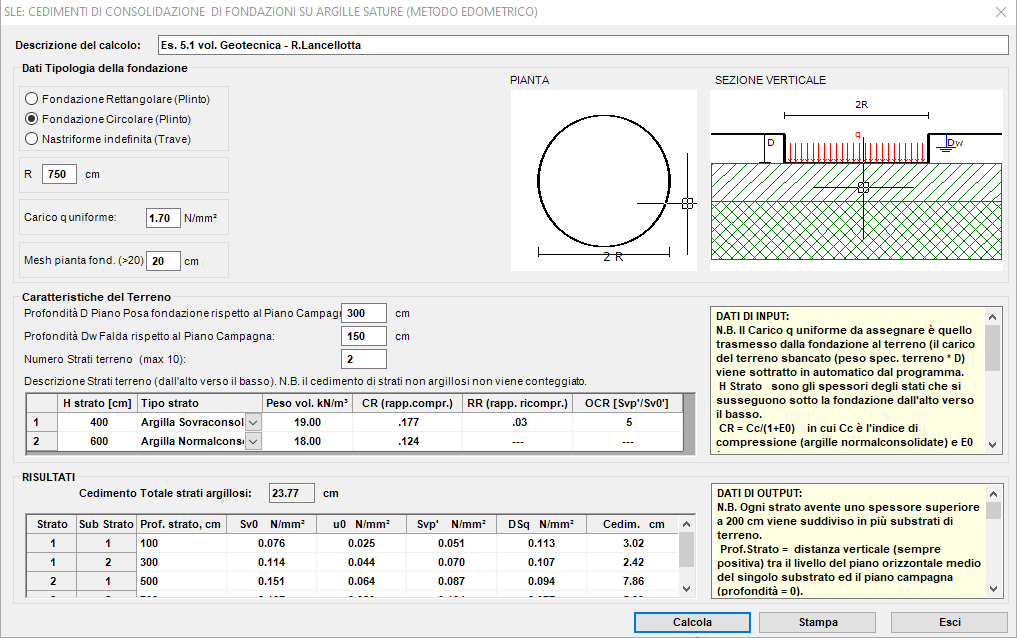
Task: Select Nastriforme indefinita (Trave) option
Action: 108,139
